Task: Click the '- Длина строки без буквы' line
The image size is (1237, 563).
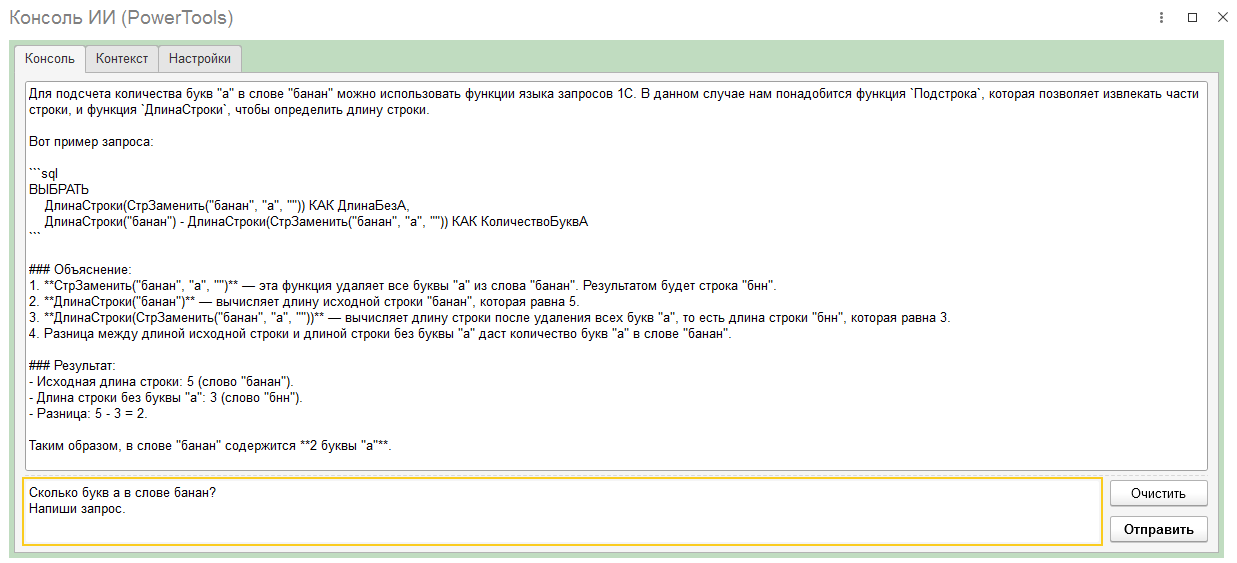Action: click(166, 399)
